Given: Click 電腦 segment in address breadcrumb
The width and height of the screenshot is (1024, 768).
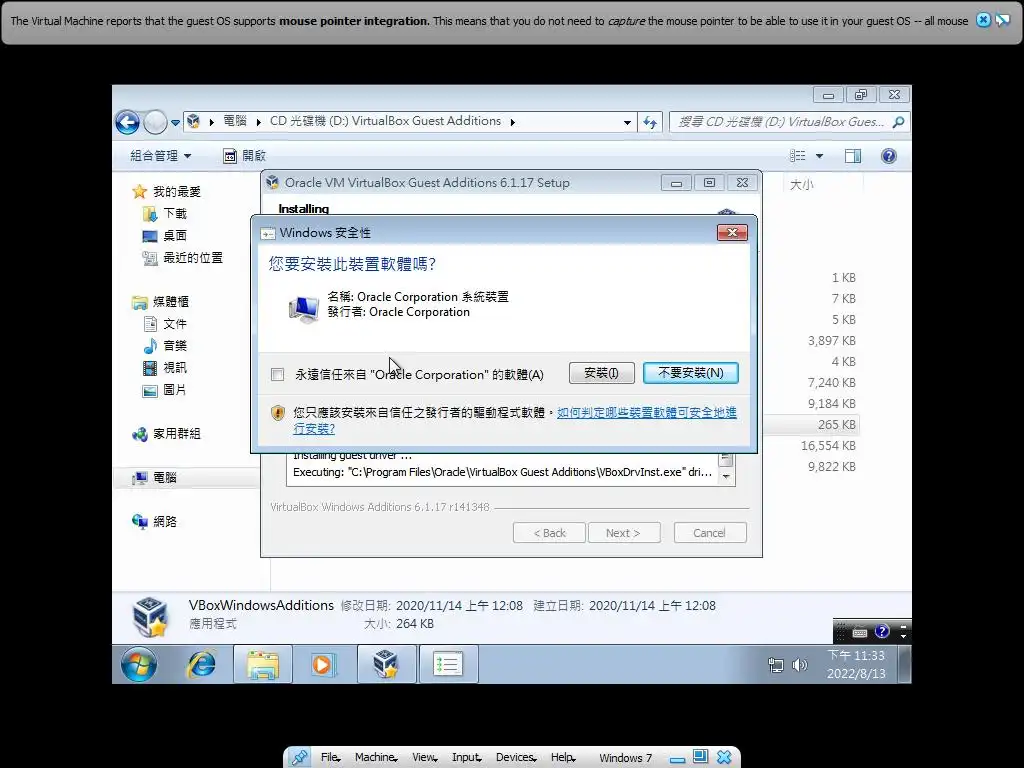Looking at the screenshot, I should click(x=235, y=121).
